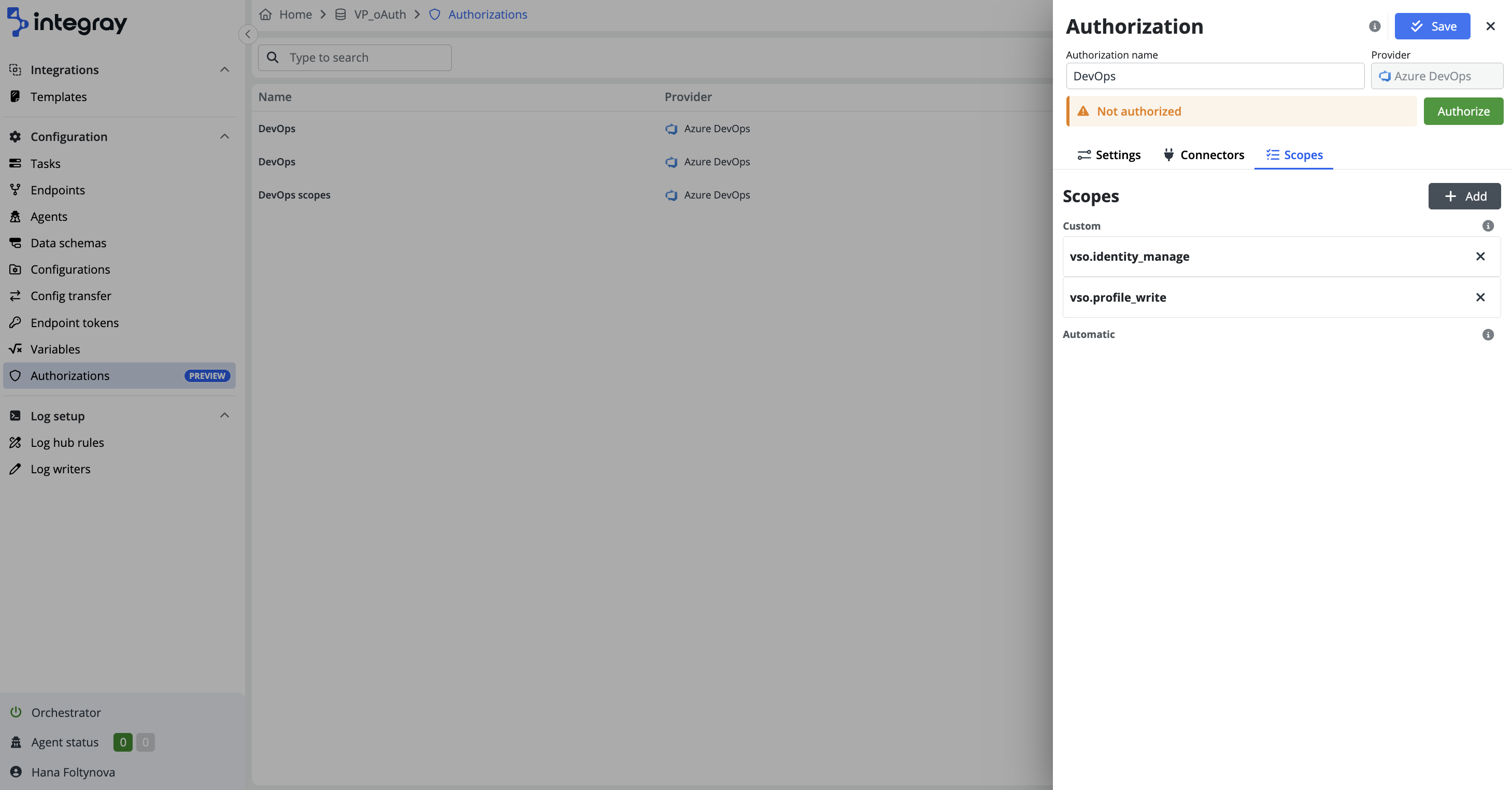
Task: Click the Orchestrator power icon
Action: [x=16, y=712]
